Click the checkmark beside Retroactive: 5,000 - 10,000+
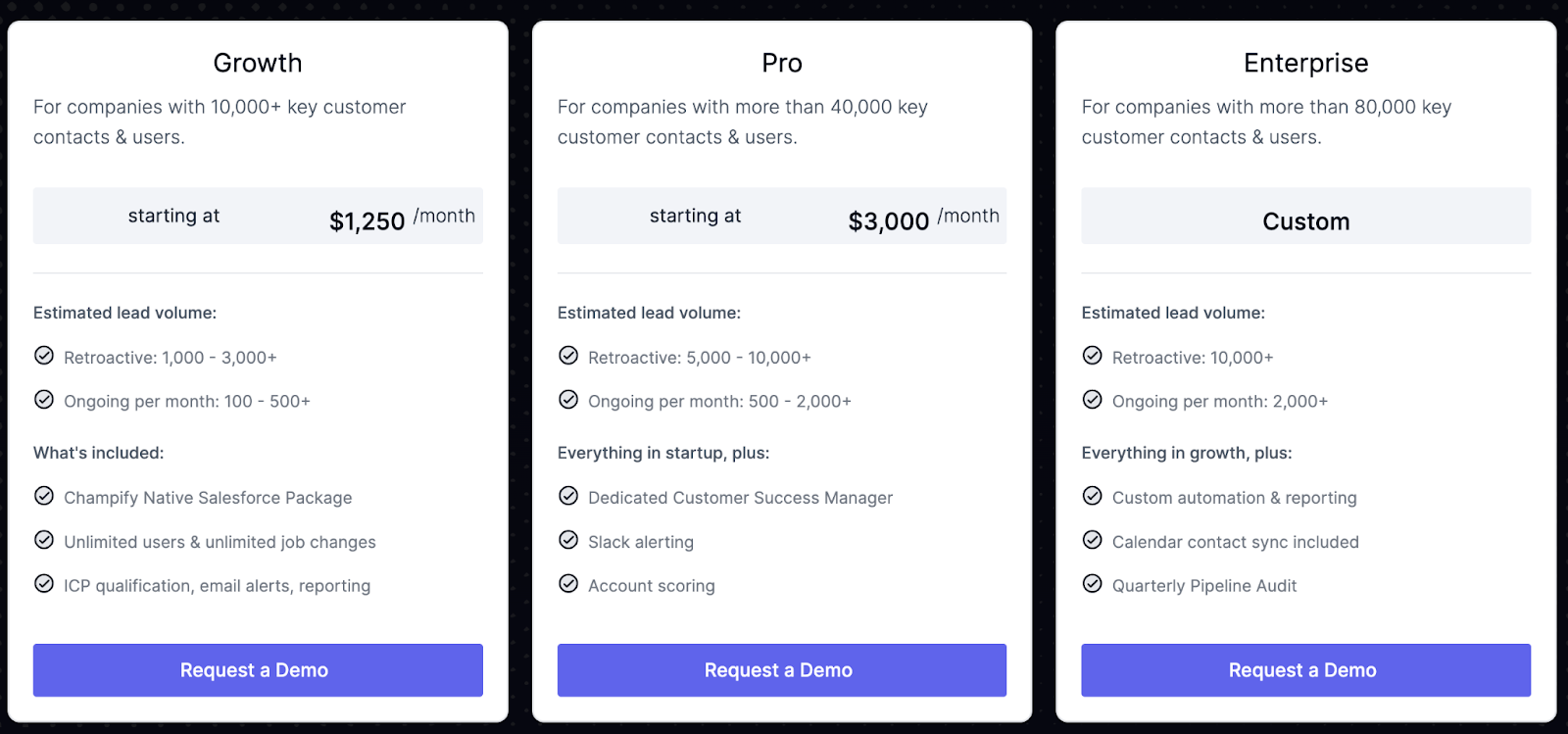1568x734 pixels. coord(568,356)
